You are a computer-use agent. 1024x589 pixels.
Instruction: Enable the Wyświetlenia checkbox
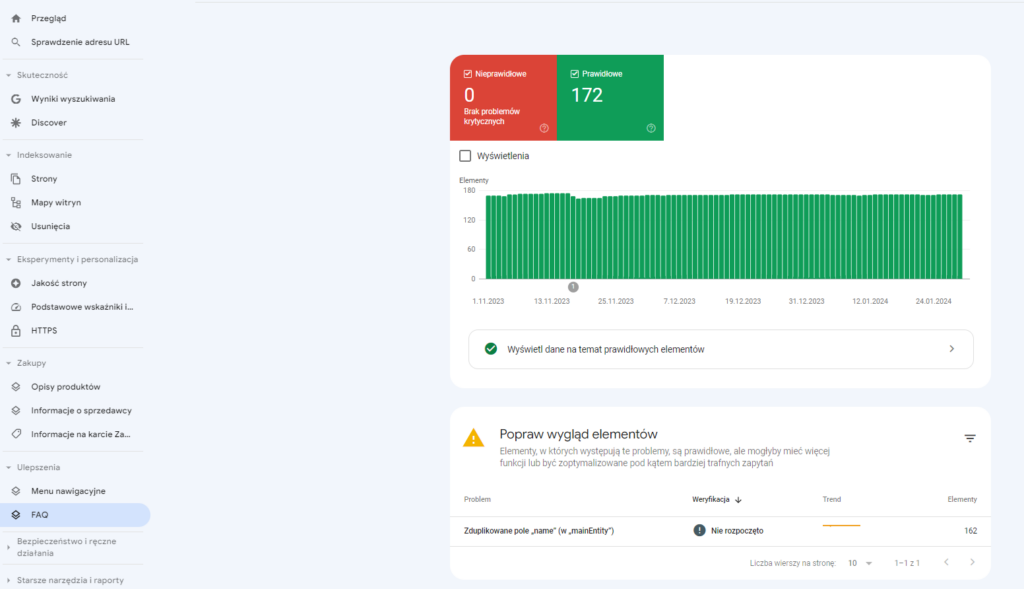coord(465,155)
